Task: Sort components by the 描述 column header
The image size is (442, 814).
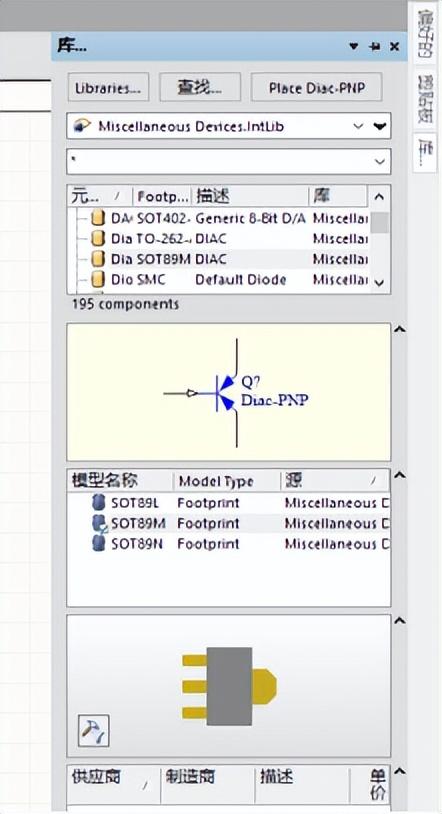Action: (249, 196)
